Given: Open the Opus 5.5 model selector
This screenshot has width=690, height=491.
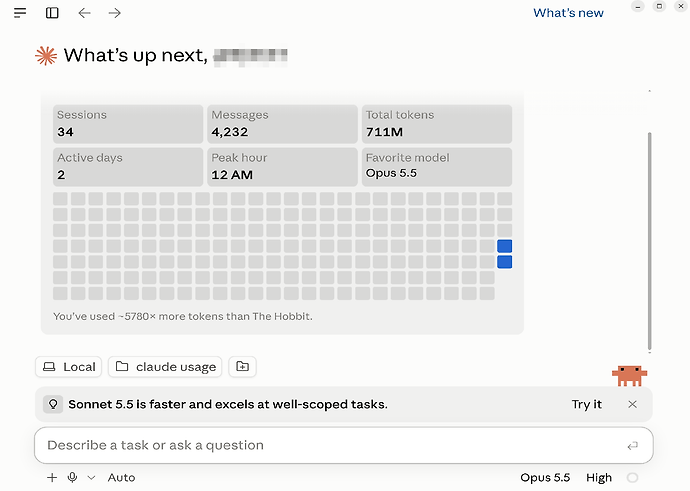Looking at the screenshot, I should (x=545, y=477).
